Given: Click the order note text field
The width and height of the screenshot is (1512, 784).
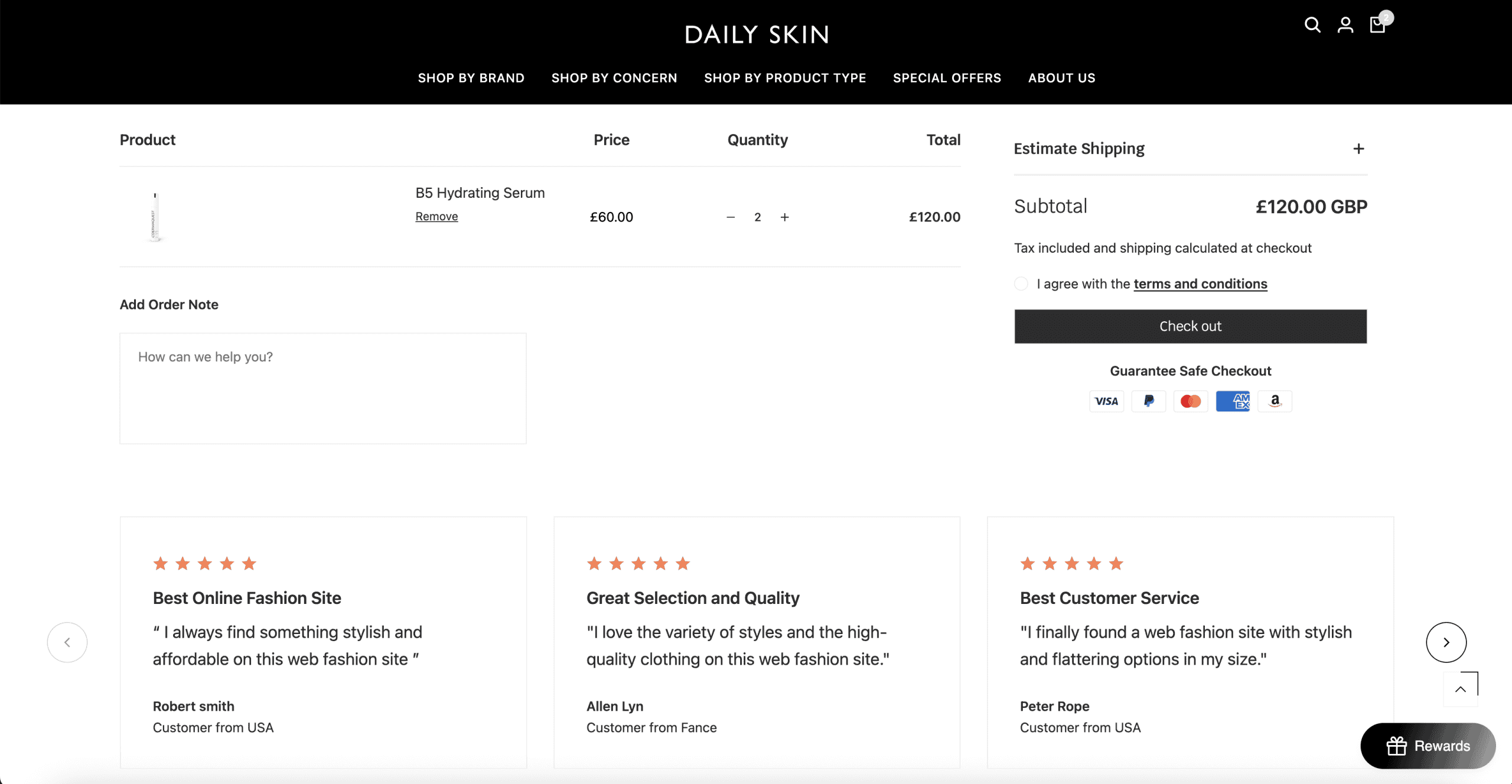Looking at the screenshot, I should [323, 388].
